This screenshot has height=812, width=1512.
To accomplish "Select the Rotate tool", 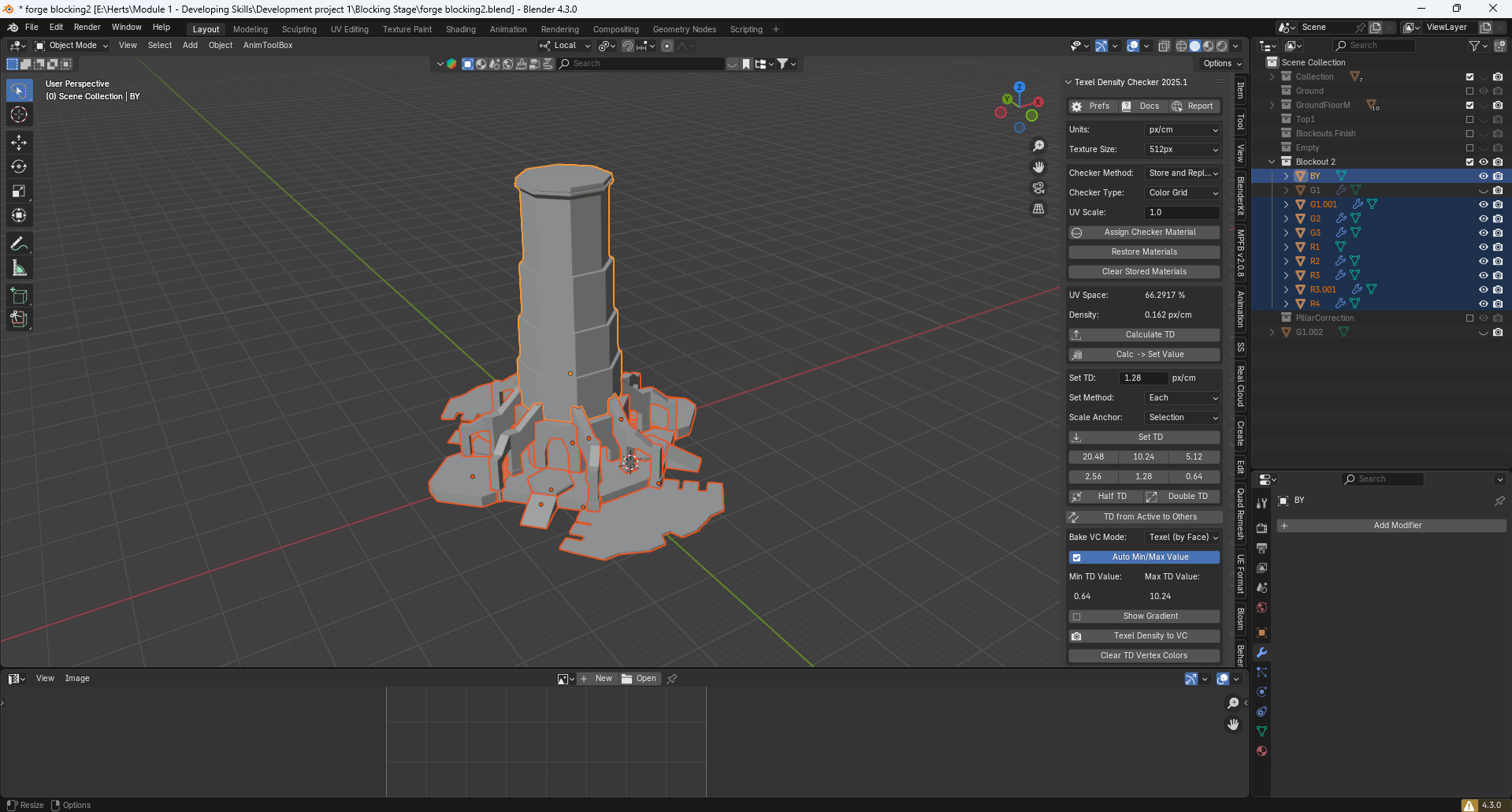I will 19,166.
